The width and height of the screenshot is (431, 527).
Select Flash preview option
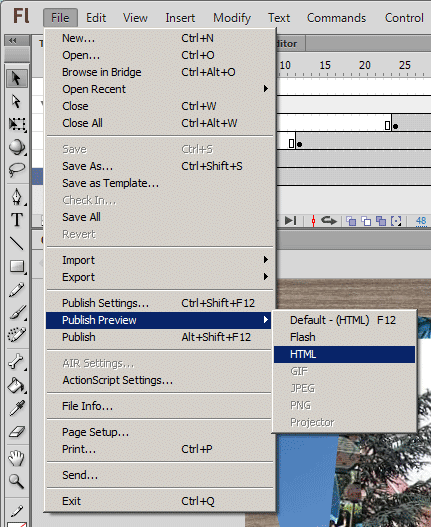point(344,337)
